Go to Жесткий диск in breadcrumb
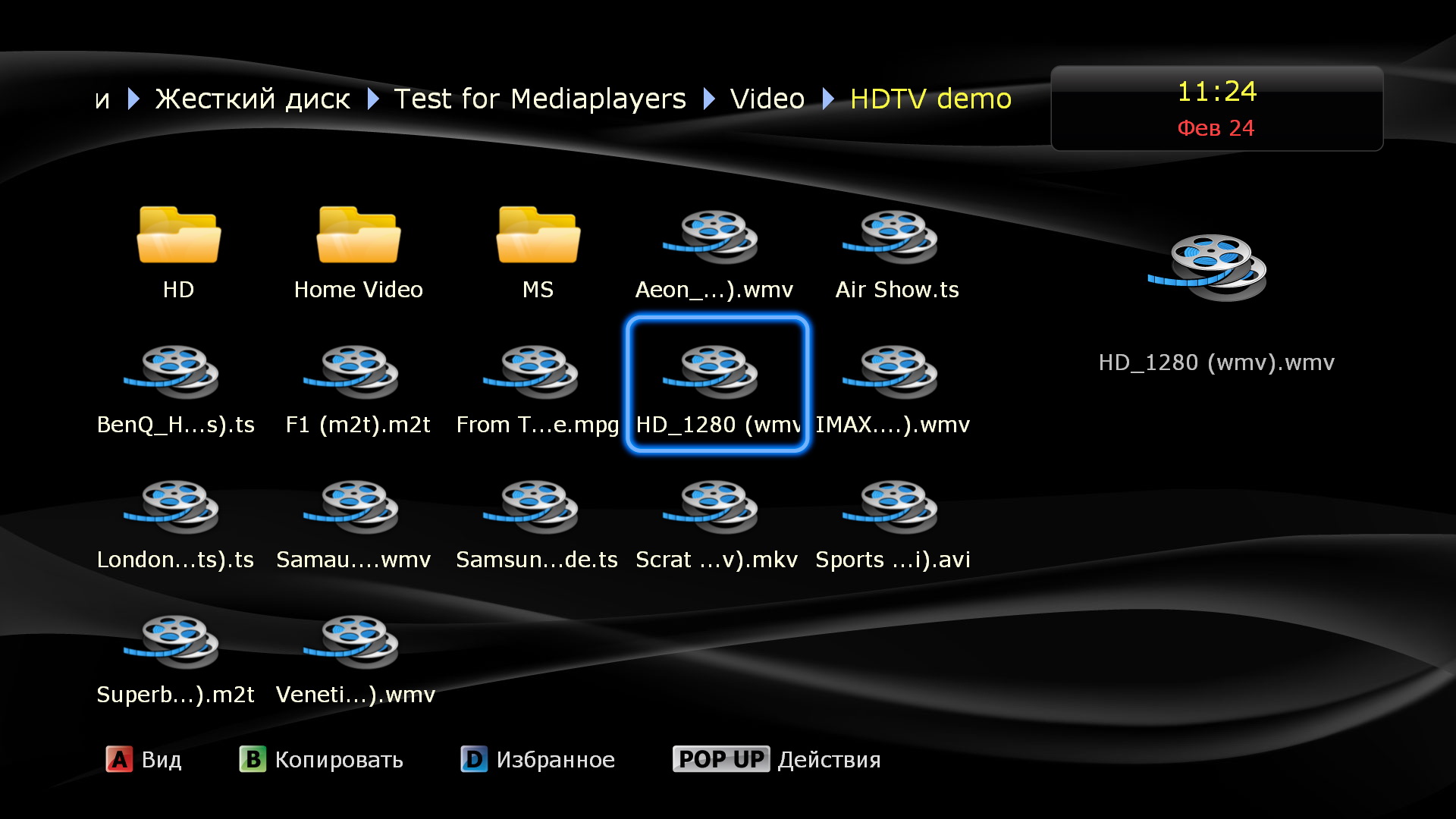The height and width of the screenshot is (819, 1456). pyautogui.click(x=253, y=99)
